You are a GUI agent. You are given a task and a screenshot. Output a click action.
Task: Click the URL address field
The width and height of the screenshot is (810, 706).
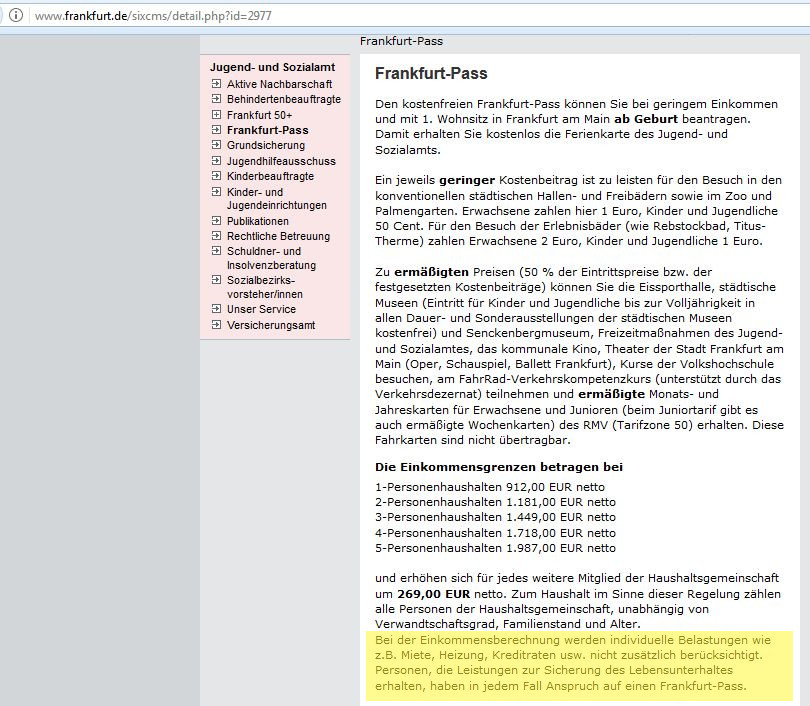[x=418, y=15]
